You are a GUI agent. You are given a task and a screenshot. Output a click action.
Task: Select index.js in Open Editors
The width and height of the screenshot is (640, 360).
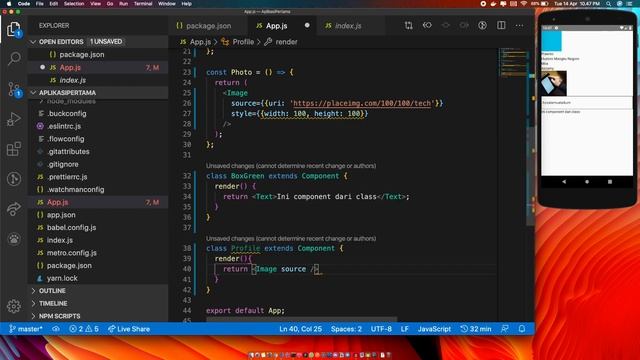pyautogui.click(x=98, y=80)
